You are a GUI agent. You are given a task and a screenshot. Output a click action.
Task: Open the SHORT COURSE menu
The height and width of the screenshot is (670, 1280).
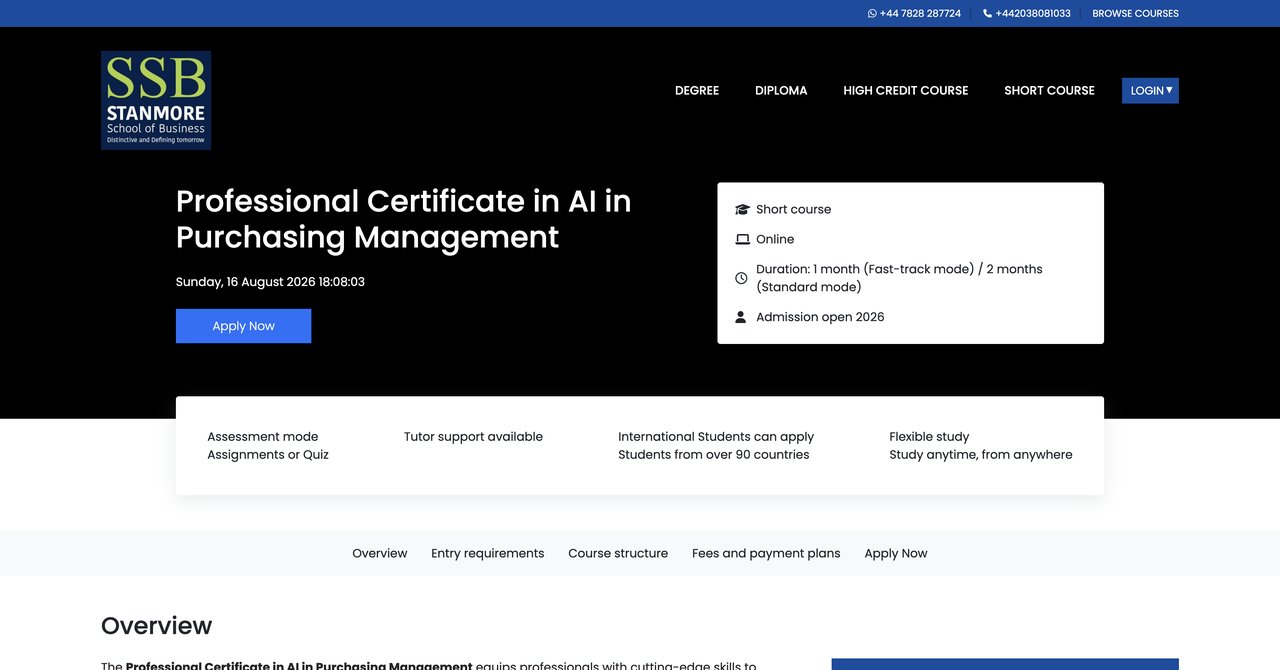tap(1049, 90)
